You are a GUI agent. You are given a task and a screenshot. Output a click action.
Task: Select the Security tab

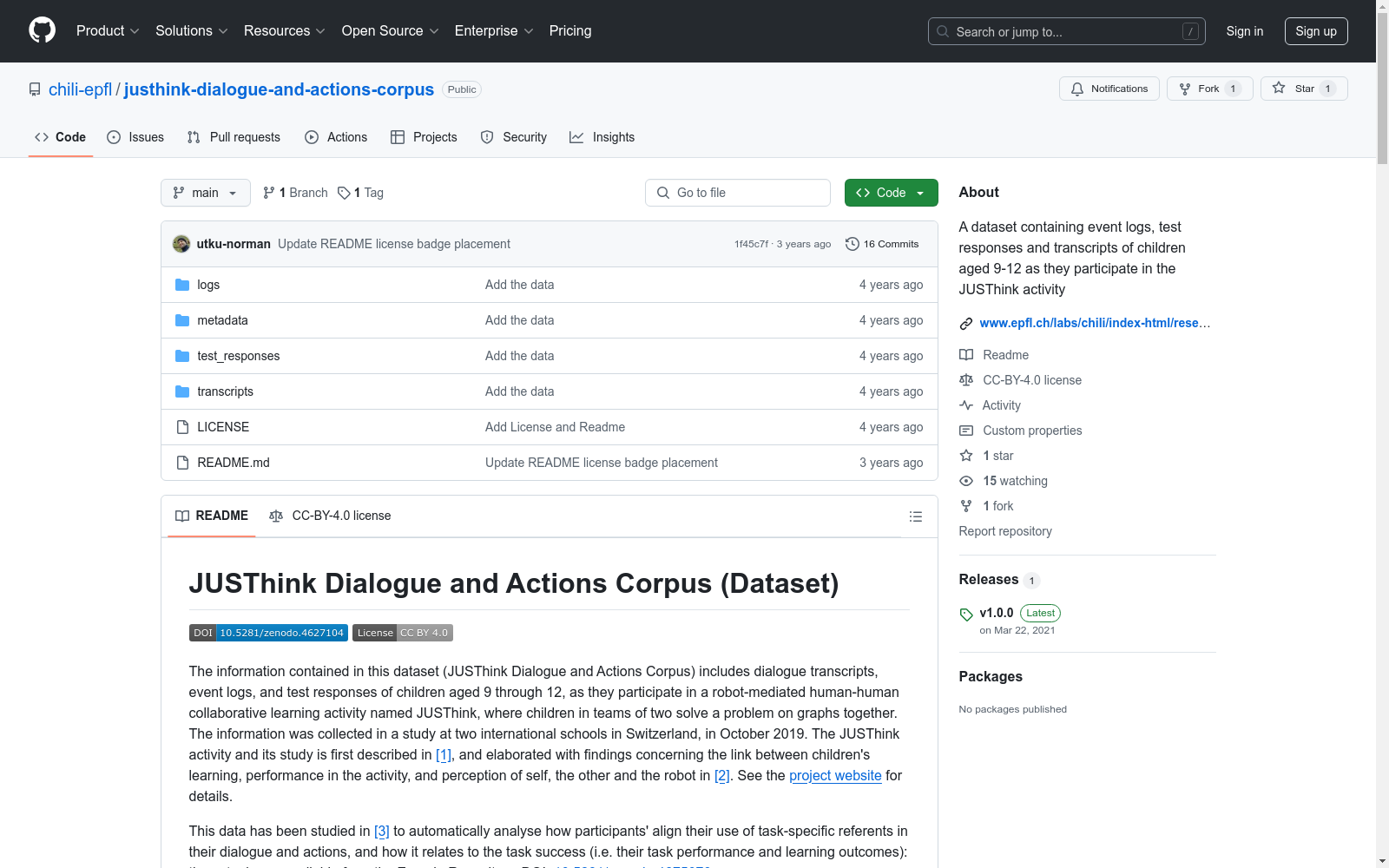514,137
